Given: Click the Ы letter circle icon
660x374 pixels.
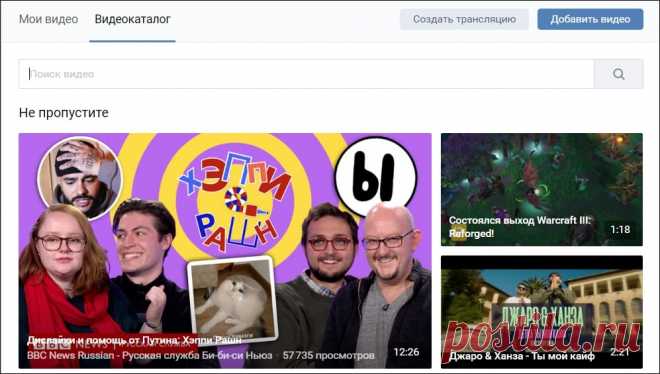Looking at the screenshot, I should [375, 176].
